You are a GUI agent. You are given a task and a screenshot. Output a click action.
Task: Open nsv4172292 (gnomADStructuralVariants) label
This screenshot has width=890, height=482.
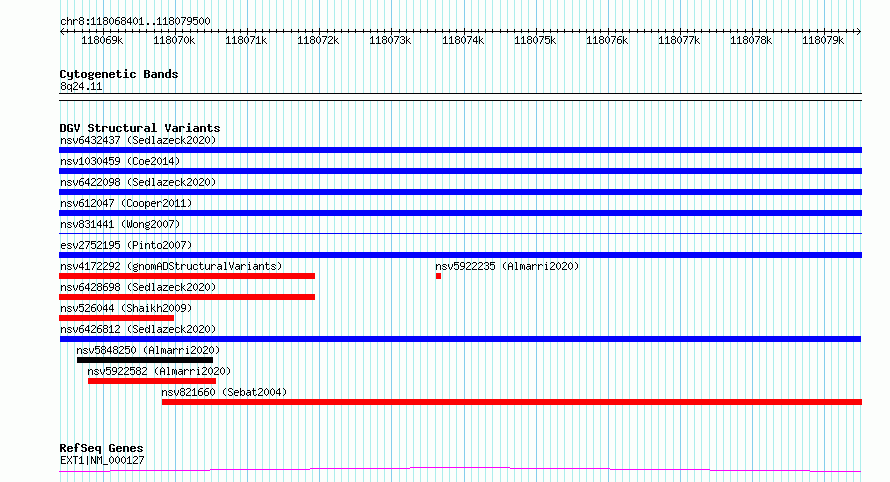pyautogui.click(x=171, y=266)
